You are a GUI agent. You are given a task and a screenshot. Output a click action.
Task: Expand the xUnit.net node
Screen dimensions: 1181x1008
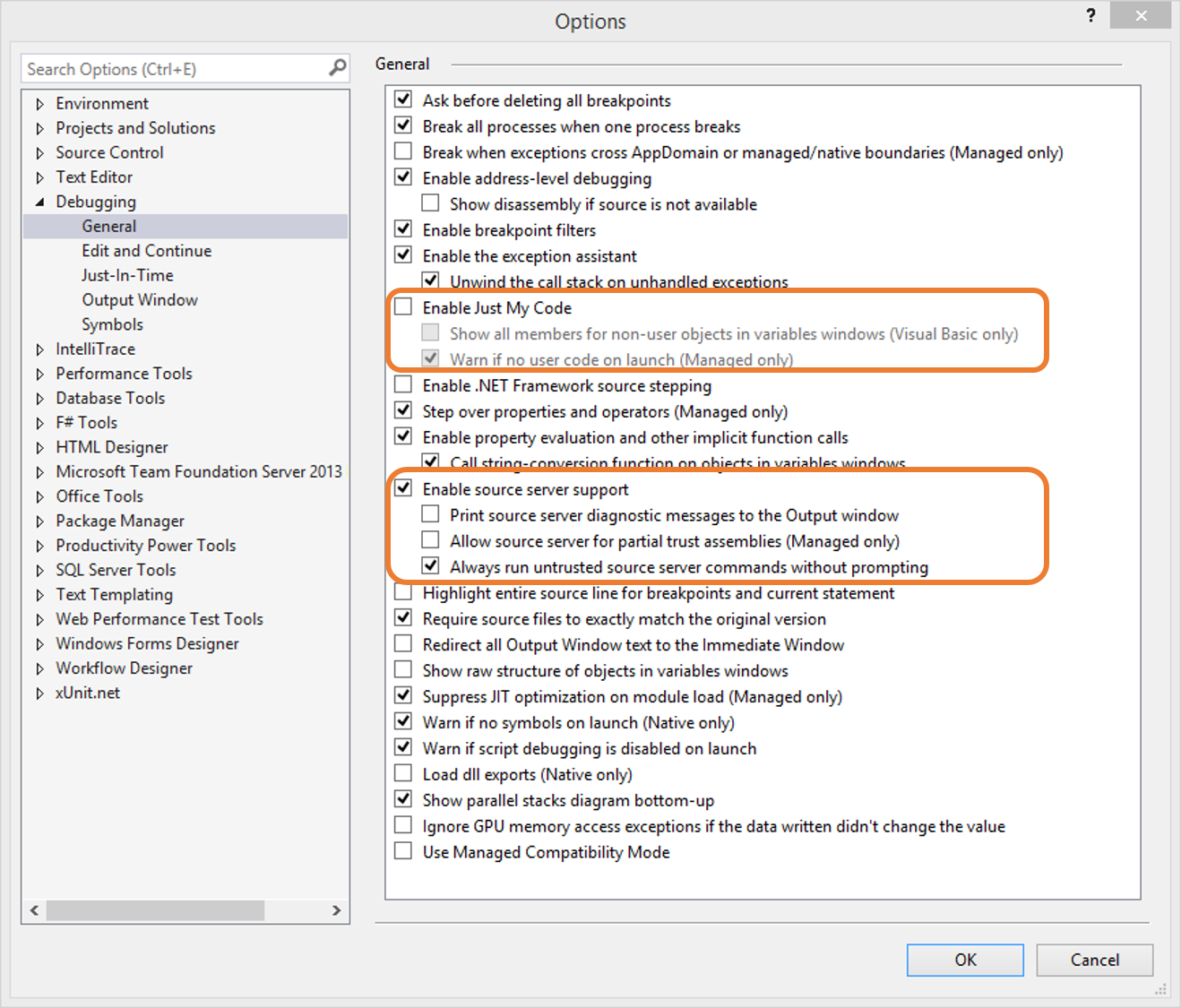pos(40,692)
